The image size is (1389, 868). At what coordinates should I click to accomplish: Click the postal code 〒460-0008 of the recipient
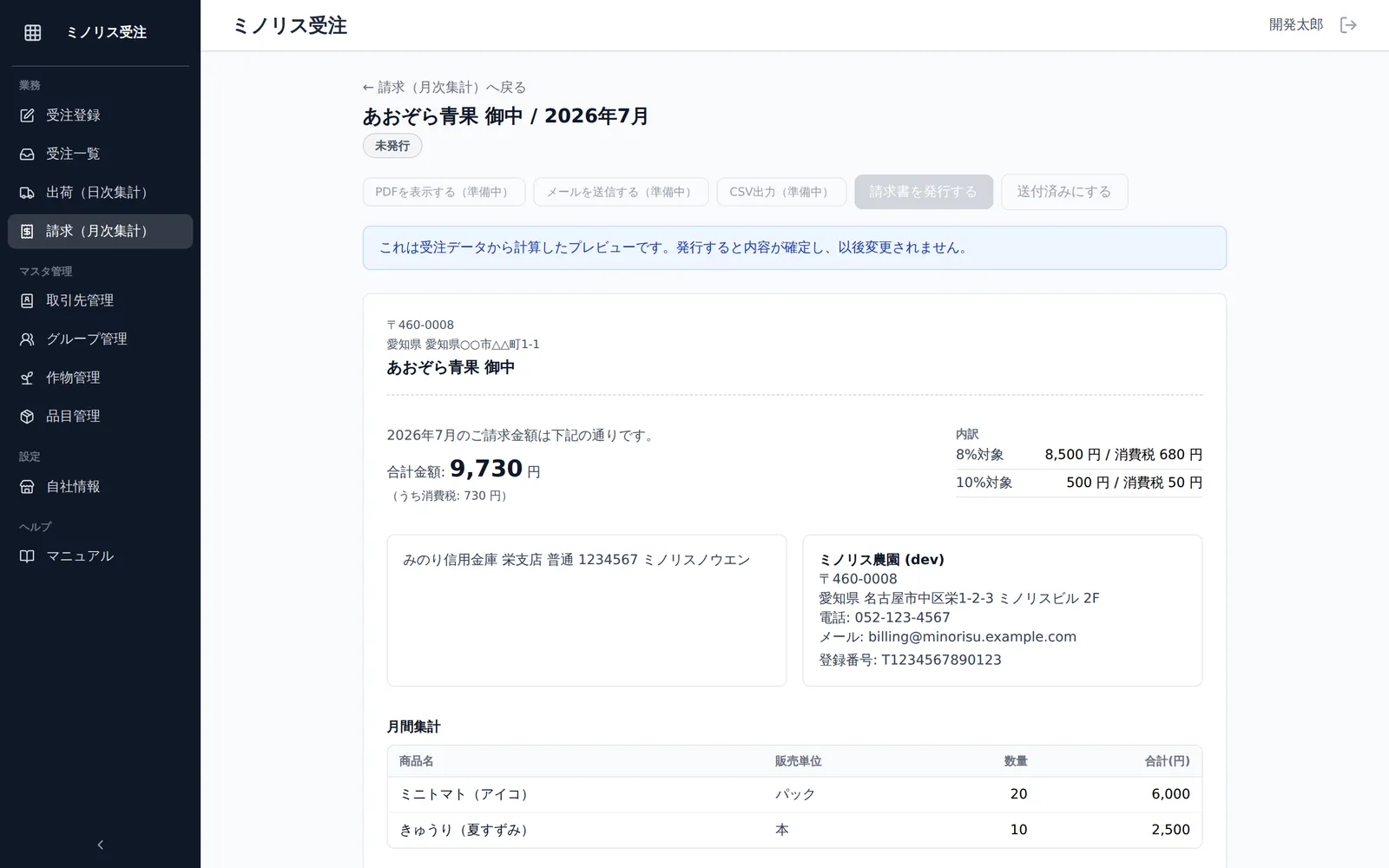(x=420, y=325)
